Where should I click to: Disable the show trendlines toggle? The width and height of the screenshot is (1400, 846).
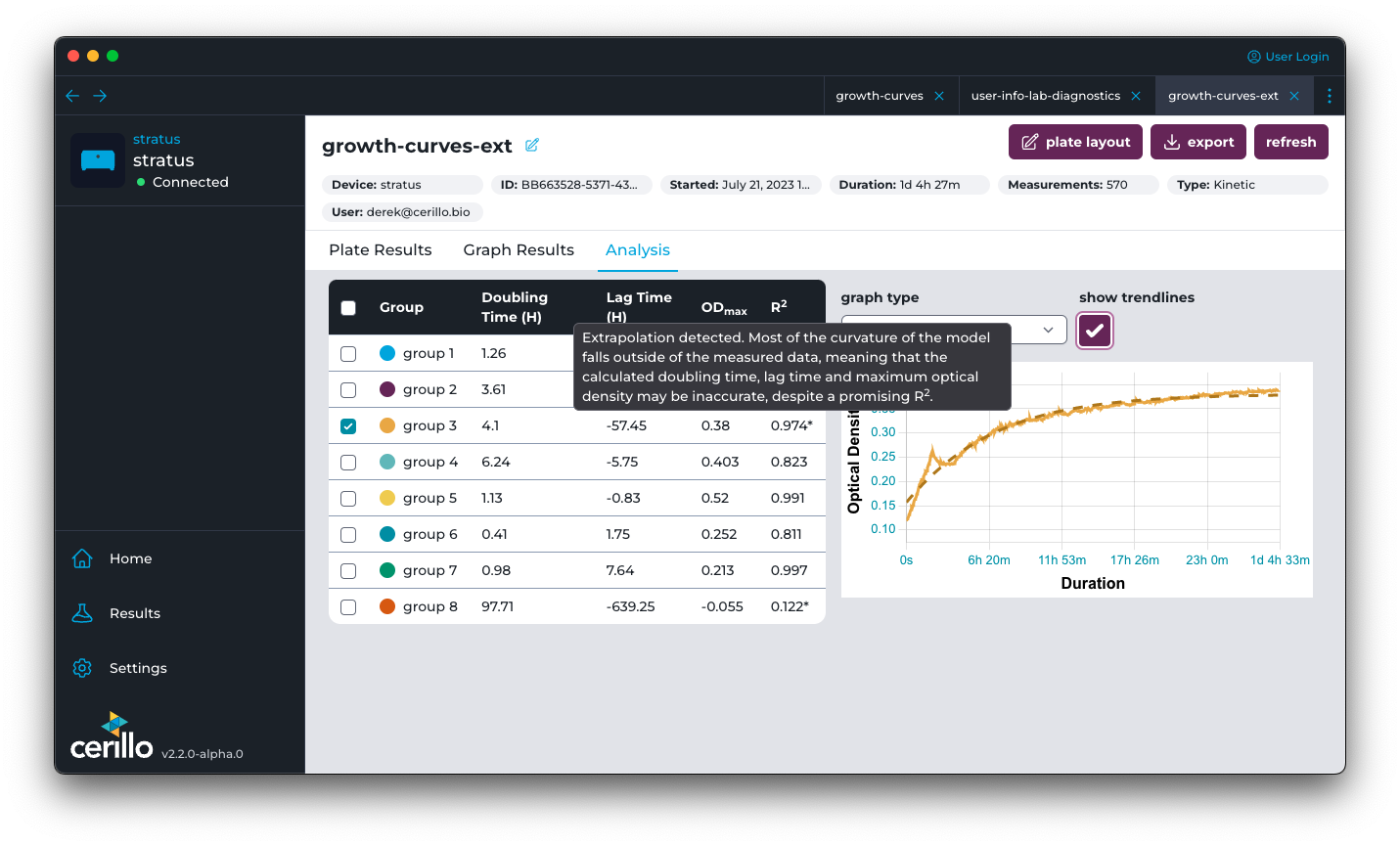click(x=1095, y=331)
